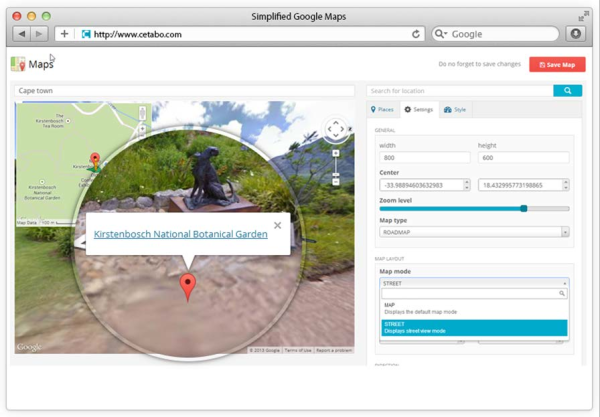Click the longitude center stepper arrows
Image resolution: width=600 pixels, height=417 pixels.
tap(566, 185)
